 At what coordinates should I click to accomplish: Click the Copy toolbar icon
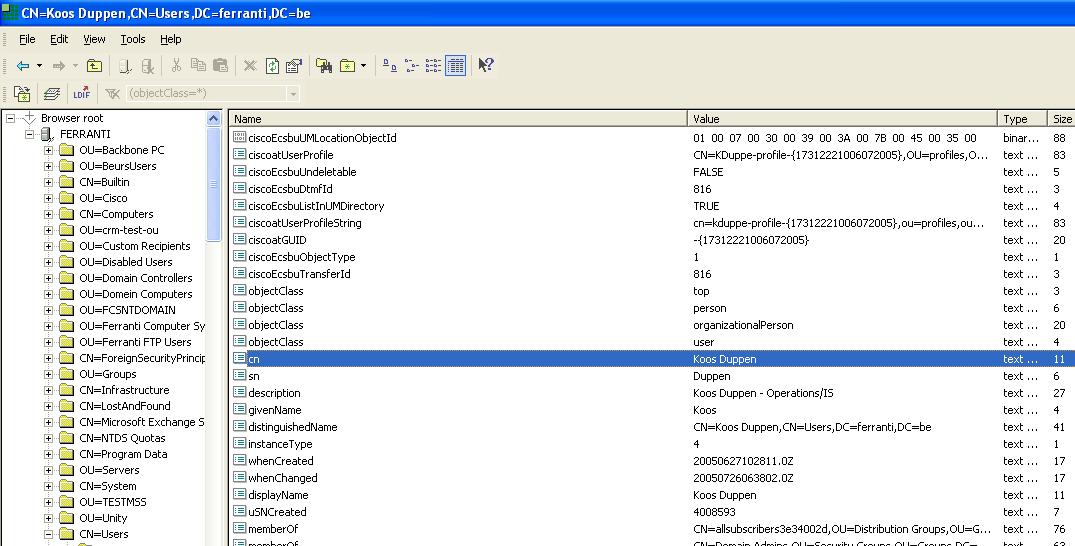coord(198,65)
